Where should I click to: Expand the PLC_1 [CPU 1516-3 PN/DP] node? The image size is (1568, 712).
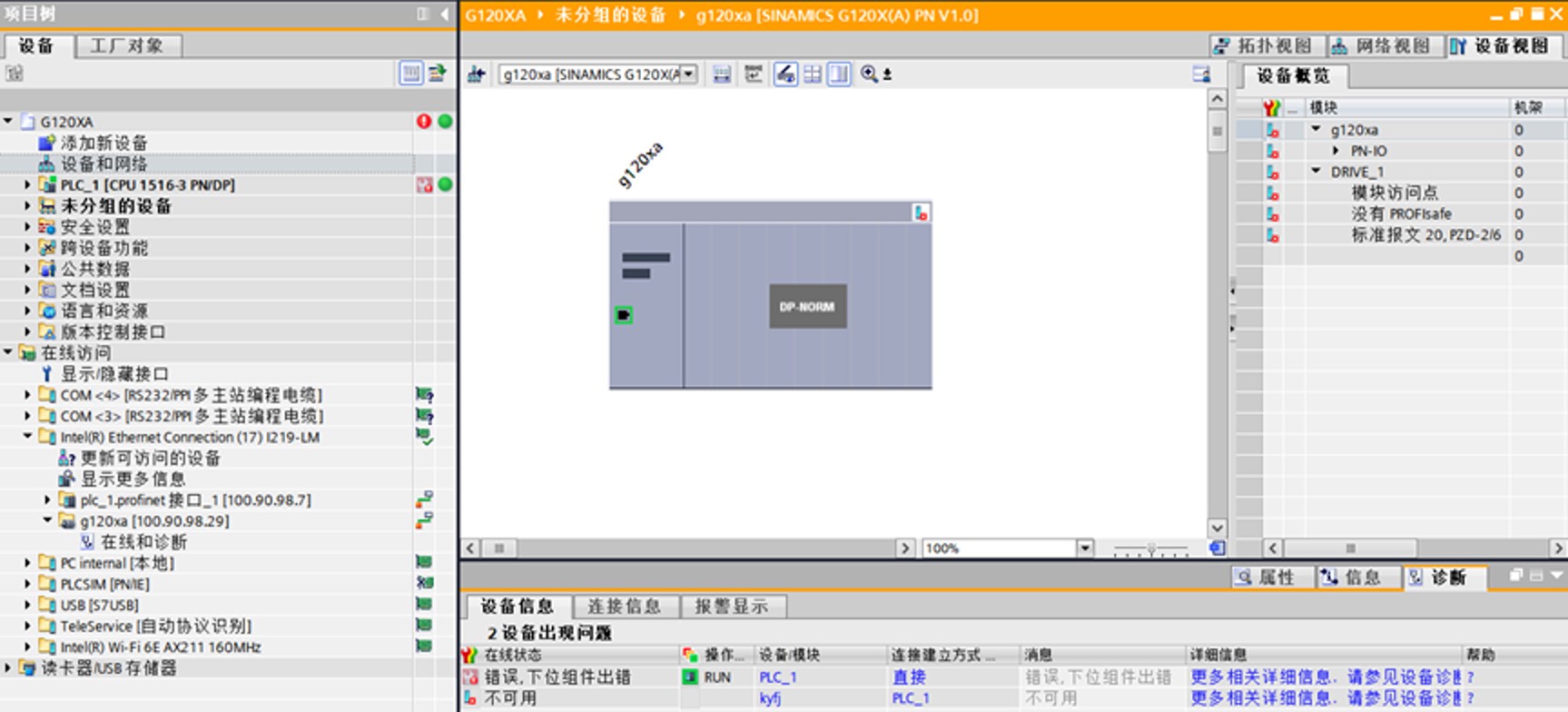27,185
